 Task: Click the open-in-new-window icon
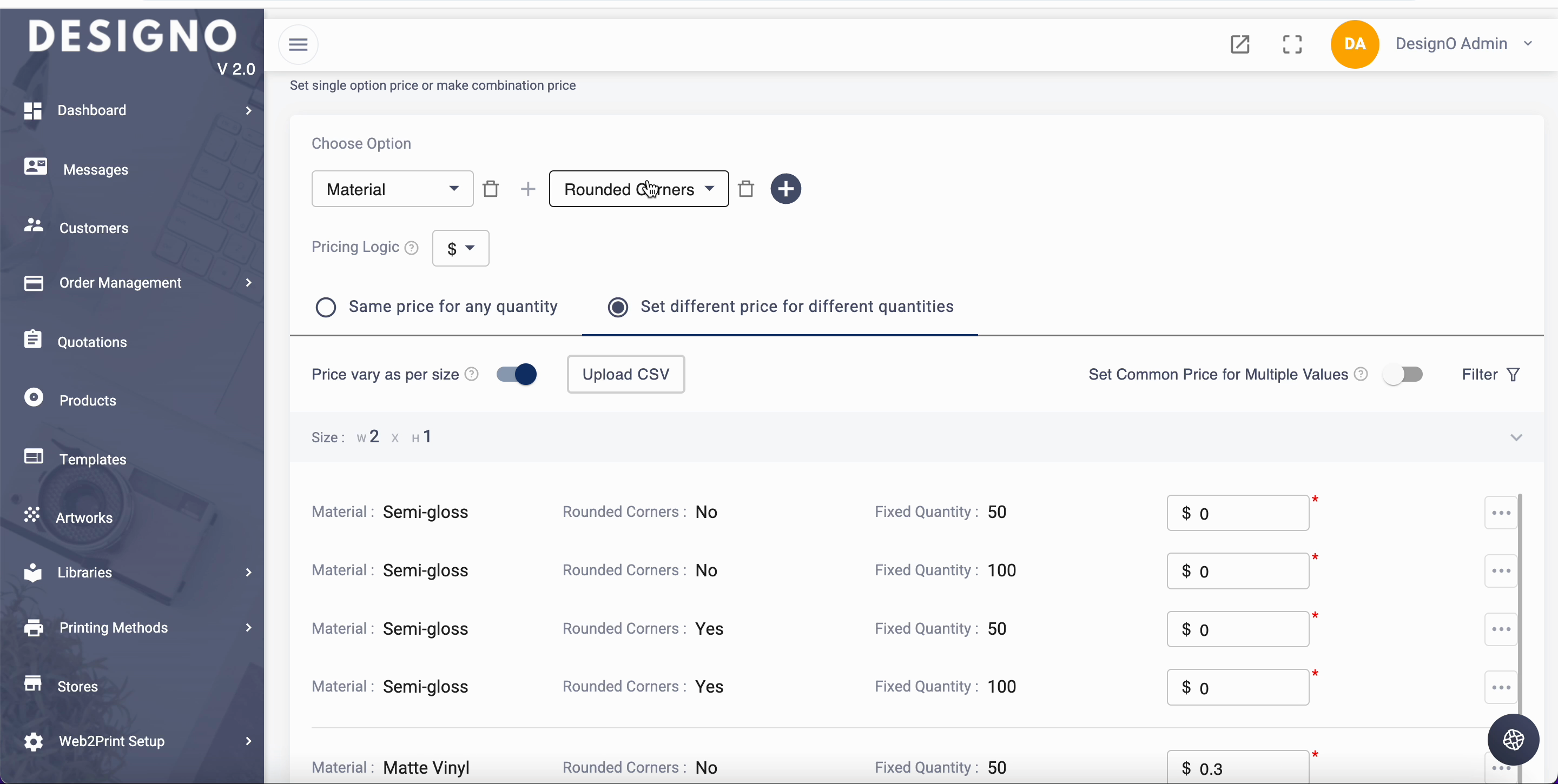tap(1240, 44)
